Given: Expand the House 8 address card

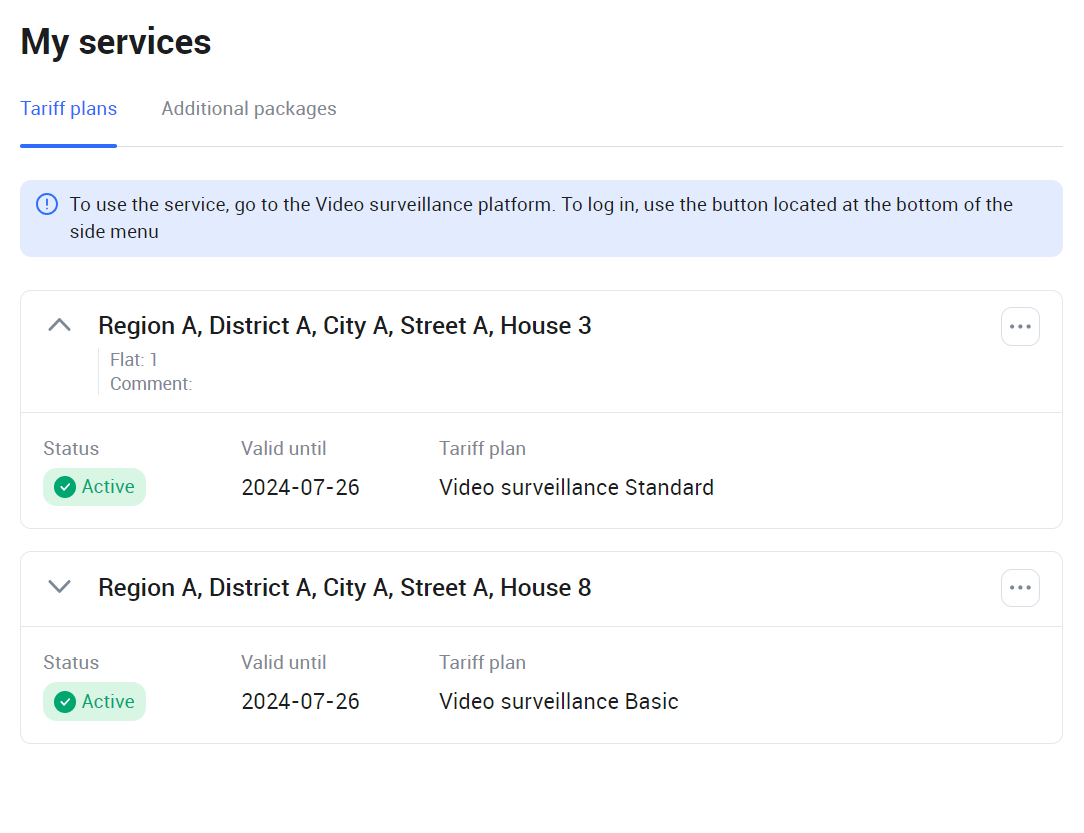Looking at the screenshot, I should pos(60,587).
